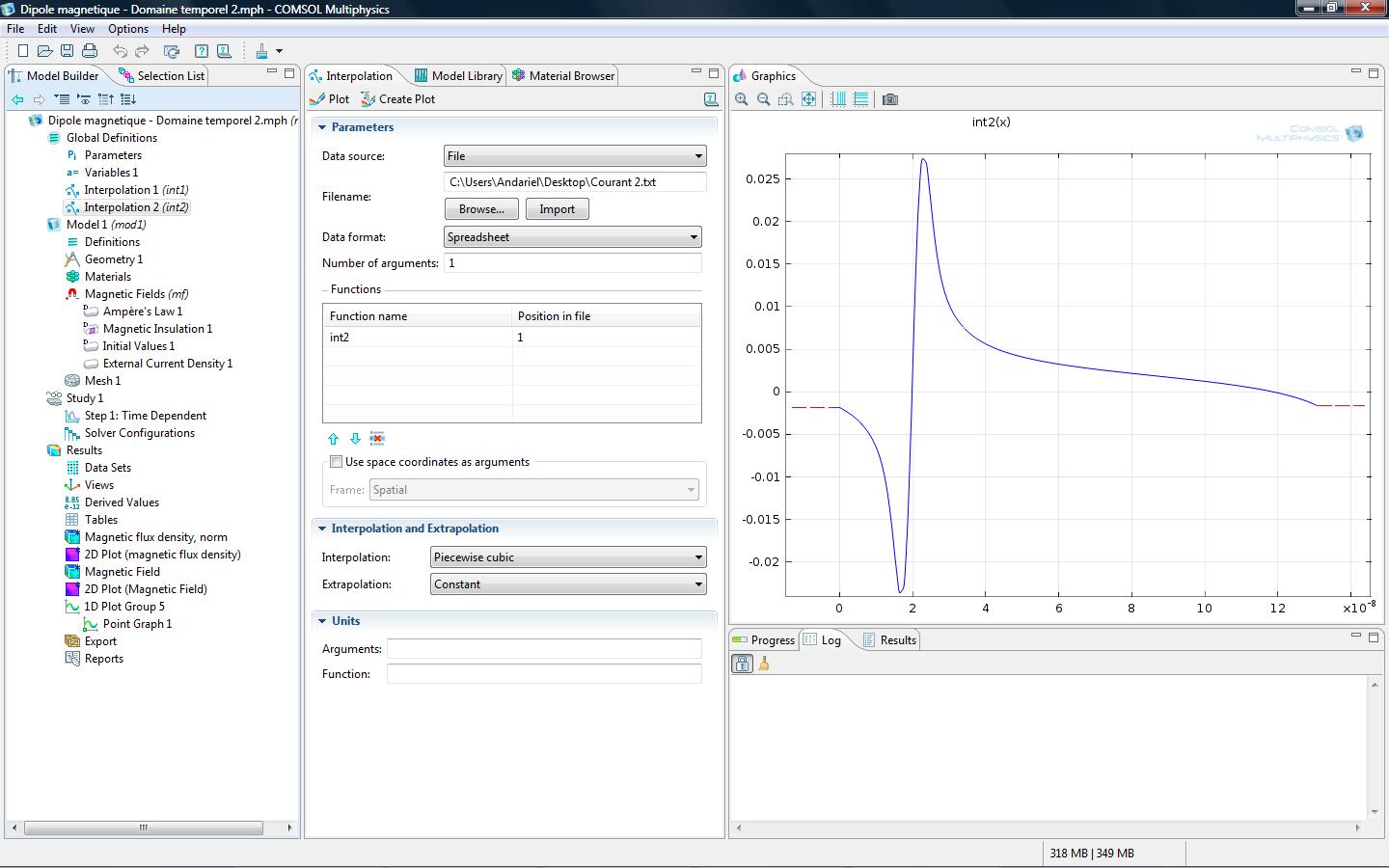Open the Help question-mark icon in the main toolbar
Screen dimensions: 1389x868
tap(202, 51)
